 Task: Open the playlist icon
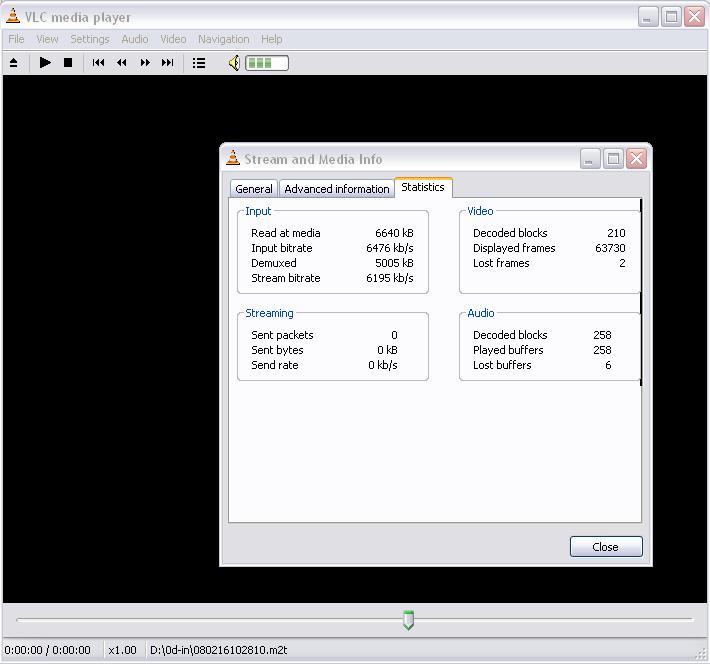[199, 63]
